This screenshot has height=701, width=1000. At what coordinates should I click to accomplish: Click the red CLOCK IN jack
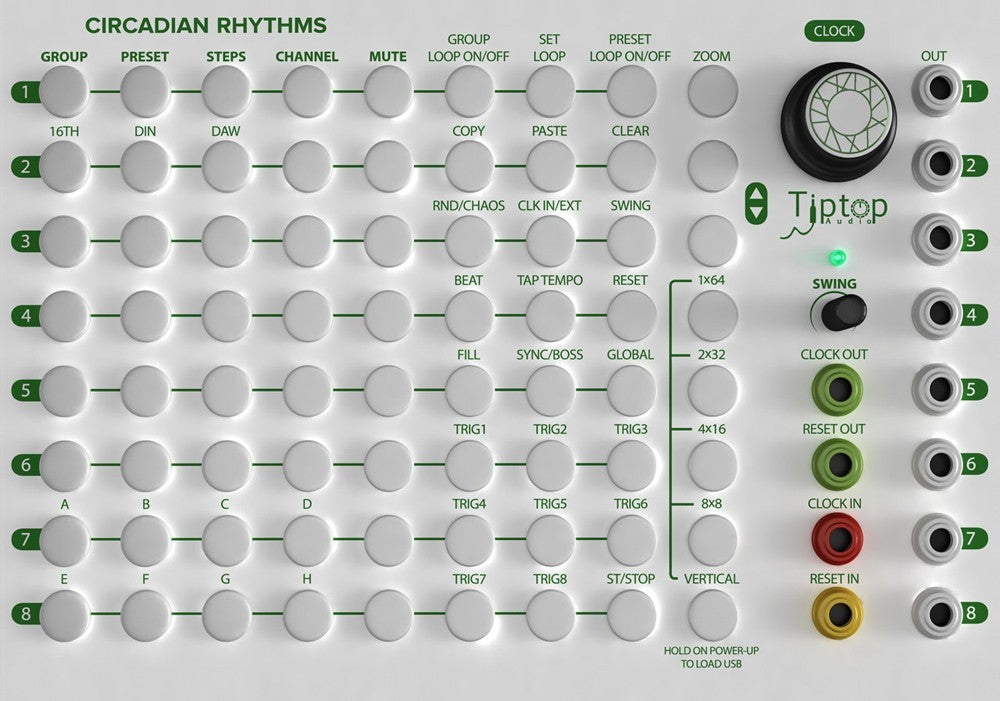click(837, 538)
